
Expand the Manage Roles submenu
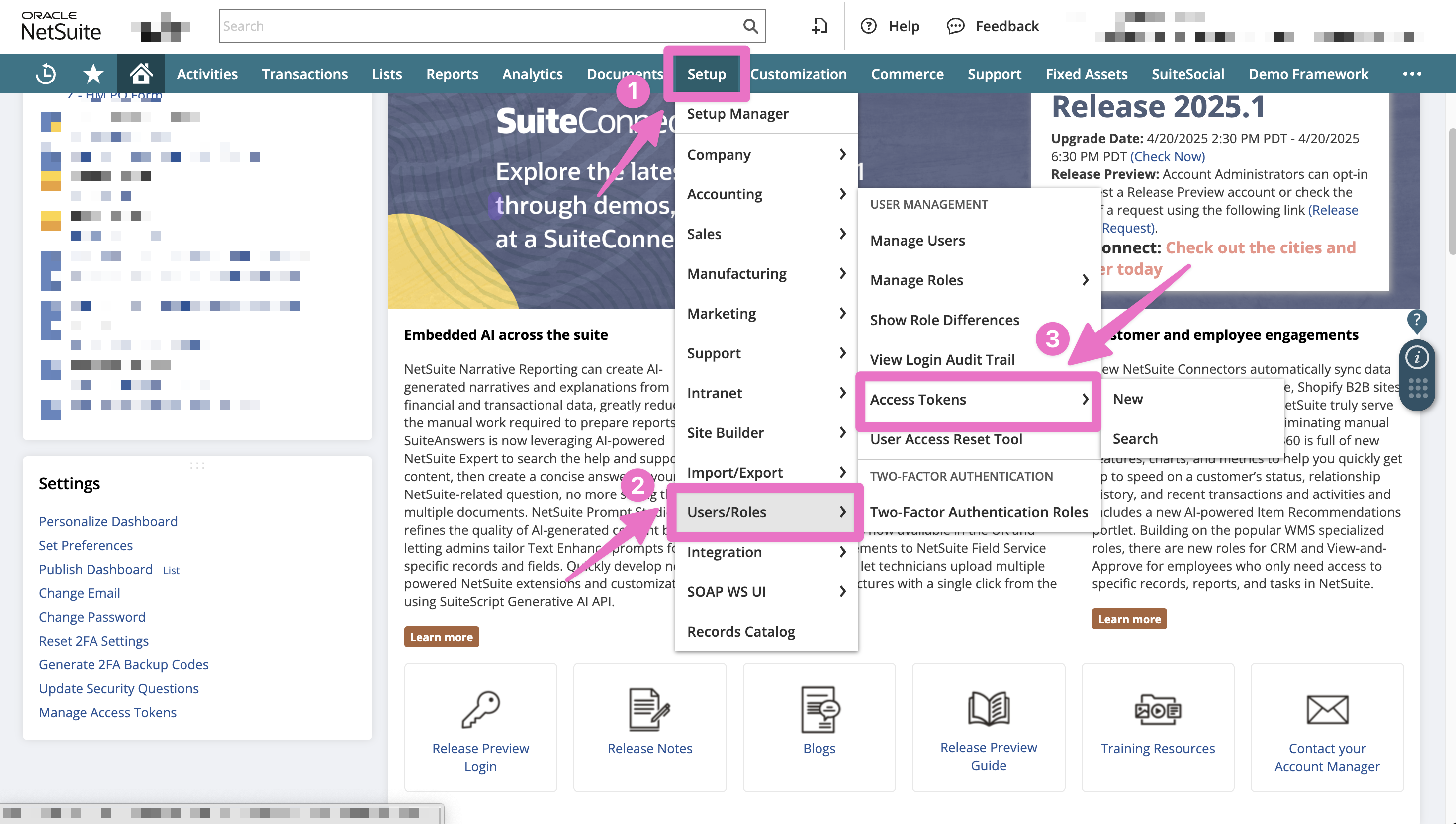tap(979, 280)
